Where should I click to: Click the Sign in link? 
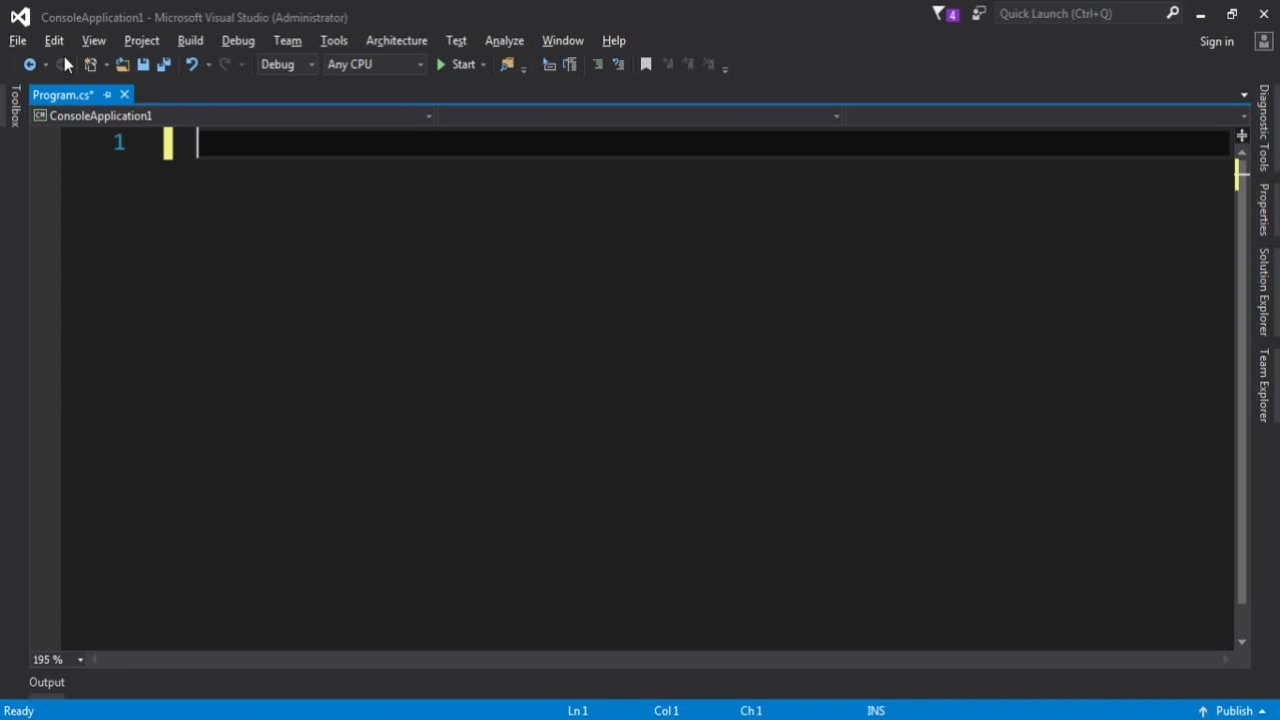point(1217,42)
